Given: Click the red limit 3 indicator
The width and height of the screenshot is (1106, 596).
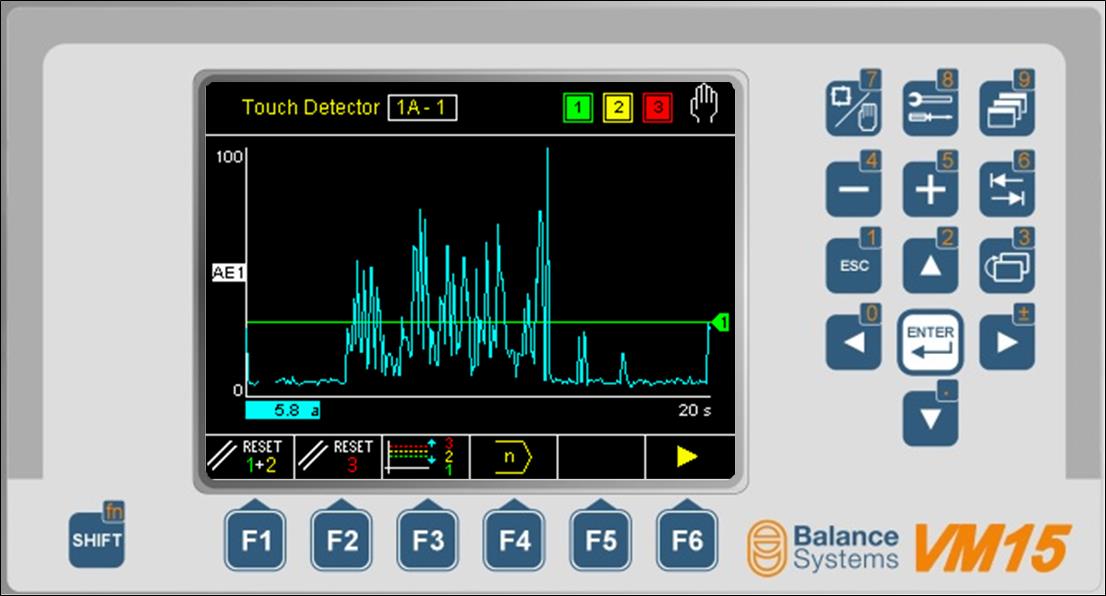Looking at the screenshot, I should (x=657, y=108).
